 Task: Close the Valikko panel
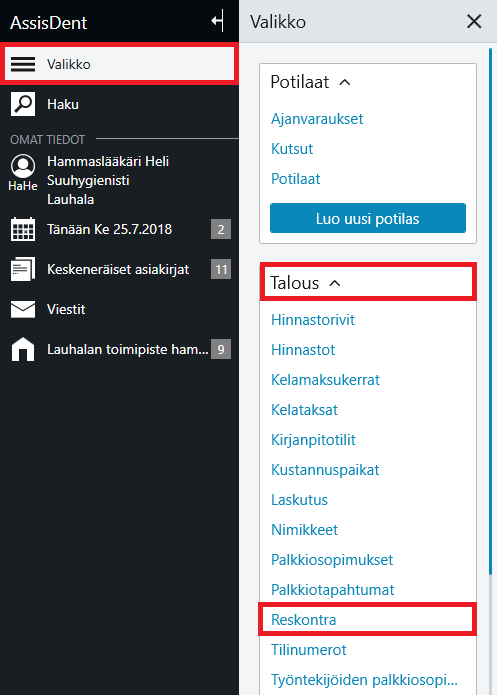click(474, 21)
